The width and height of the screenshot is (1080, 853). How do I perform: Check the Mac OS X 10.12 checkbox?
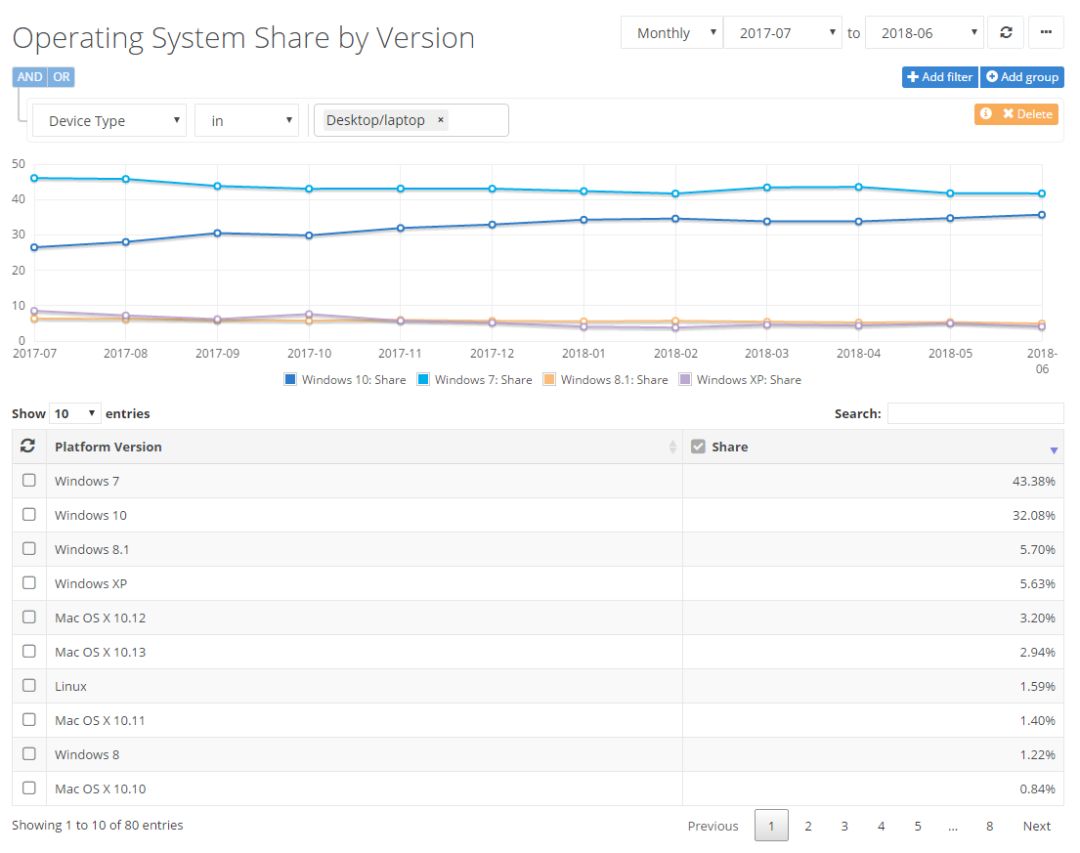(x=29, y=617)
